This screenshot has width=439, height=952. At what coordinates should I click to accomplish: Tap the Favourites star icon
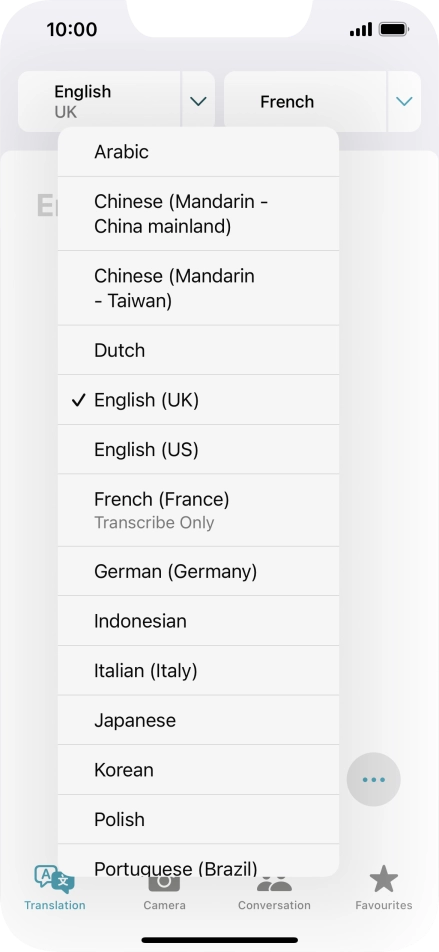(x=384, y=879)
